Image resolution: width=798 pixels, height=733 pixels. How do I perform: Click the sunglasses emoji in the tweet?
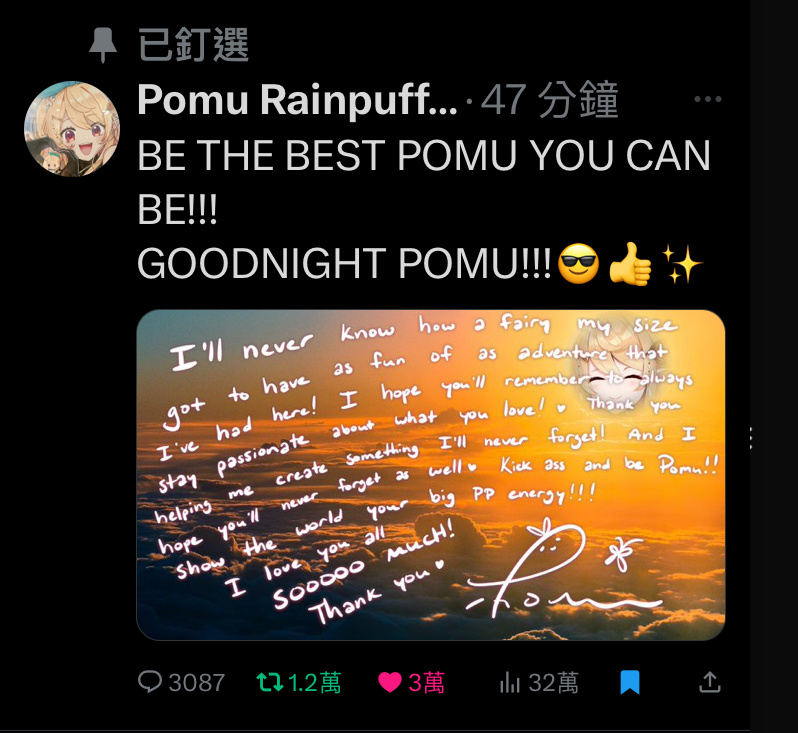[579, 264]
